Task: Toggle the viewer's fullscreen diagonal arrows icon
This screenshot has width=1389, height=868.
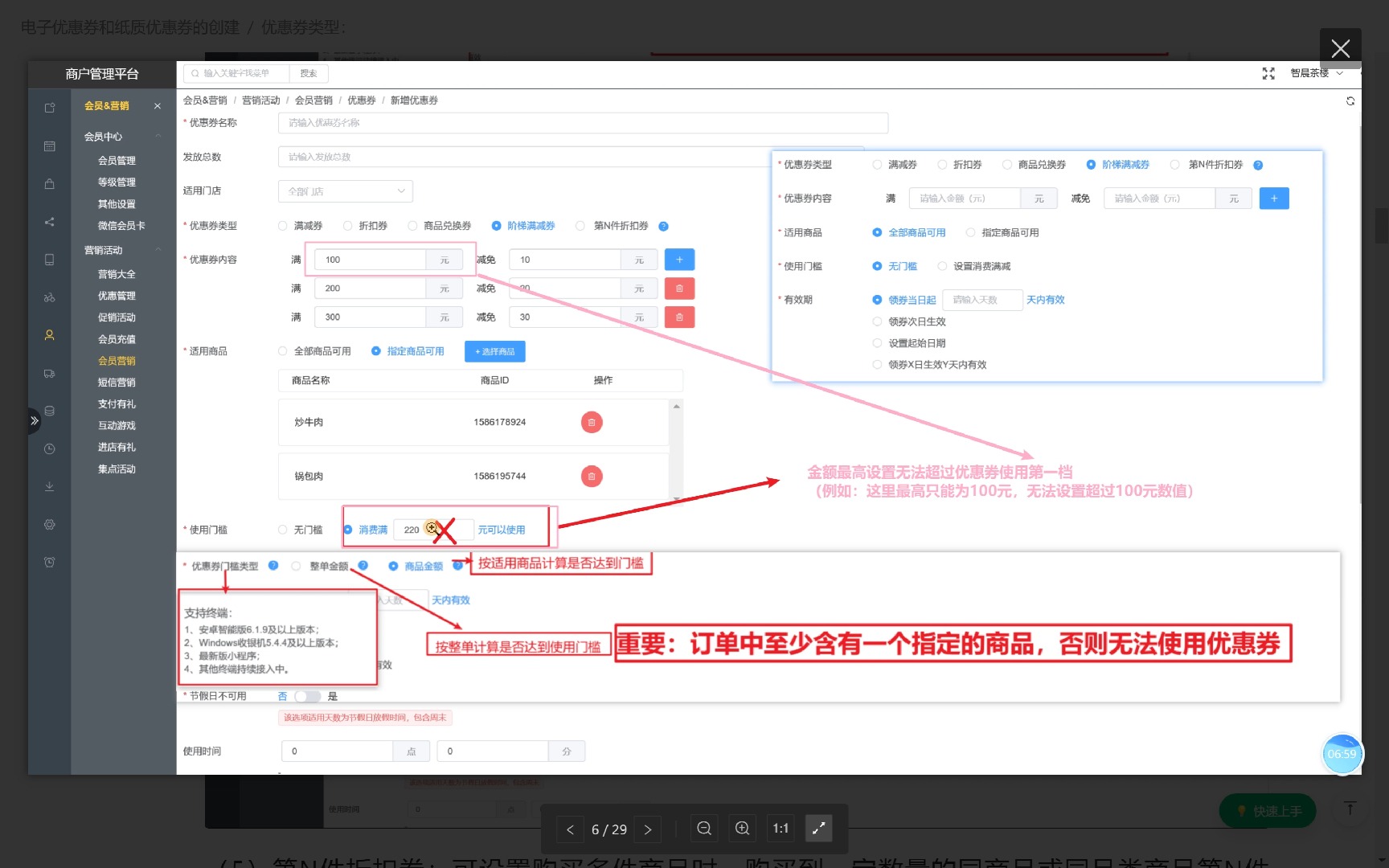Action: [818, 829]
